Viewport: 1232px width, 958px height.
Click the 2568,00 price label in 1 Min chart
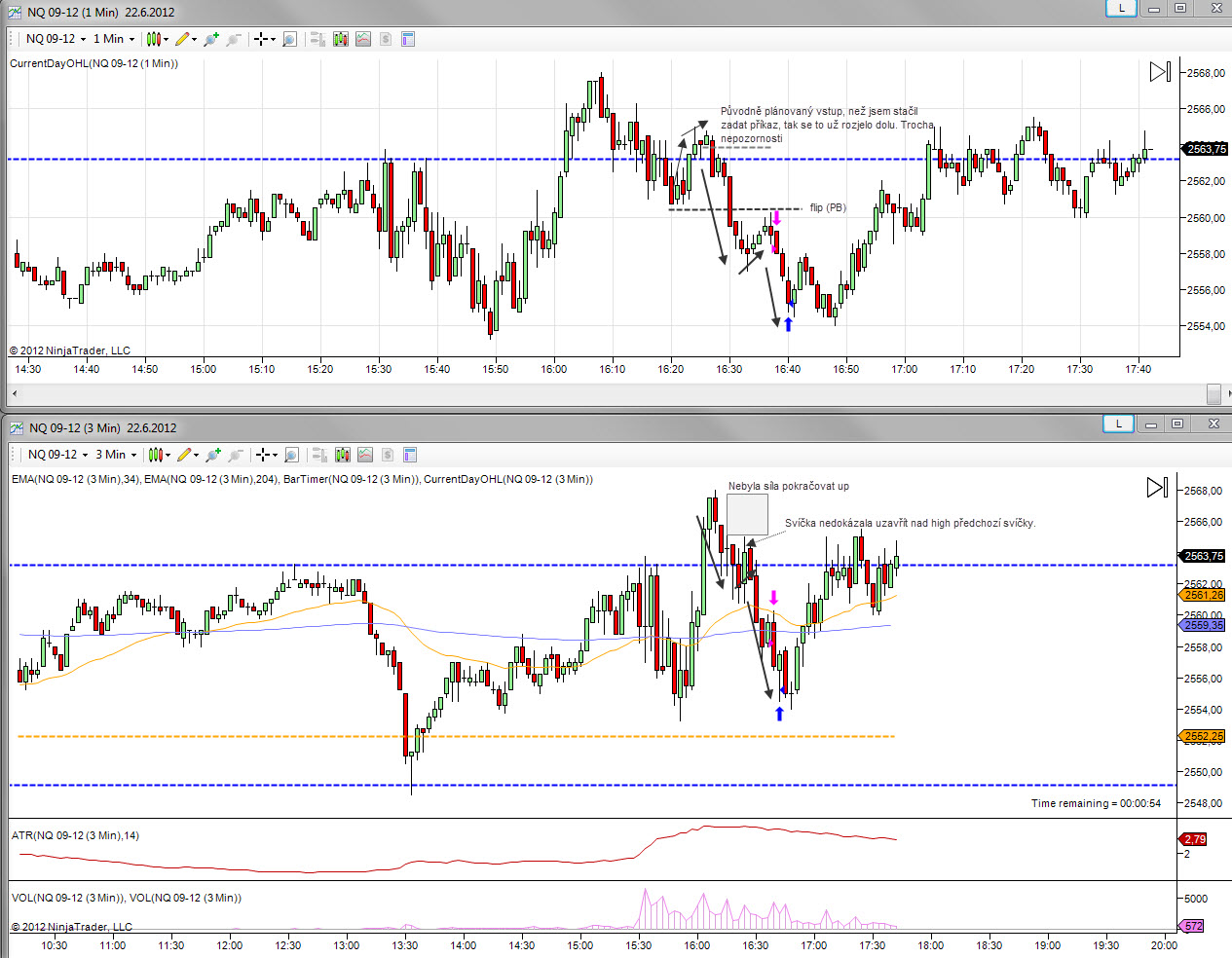click(1207, 73)
